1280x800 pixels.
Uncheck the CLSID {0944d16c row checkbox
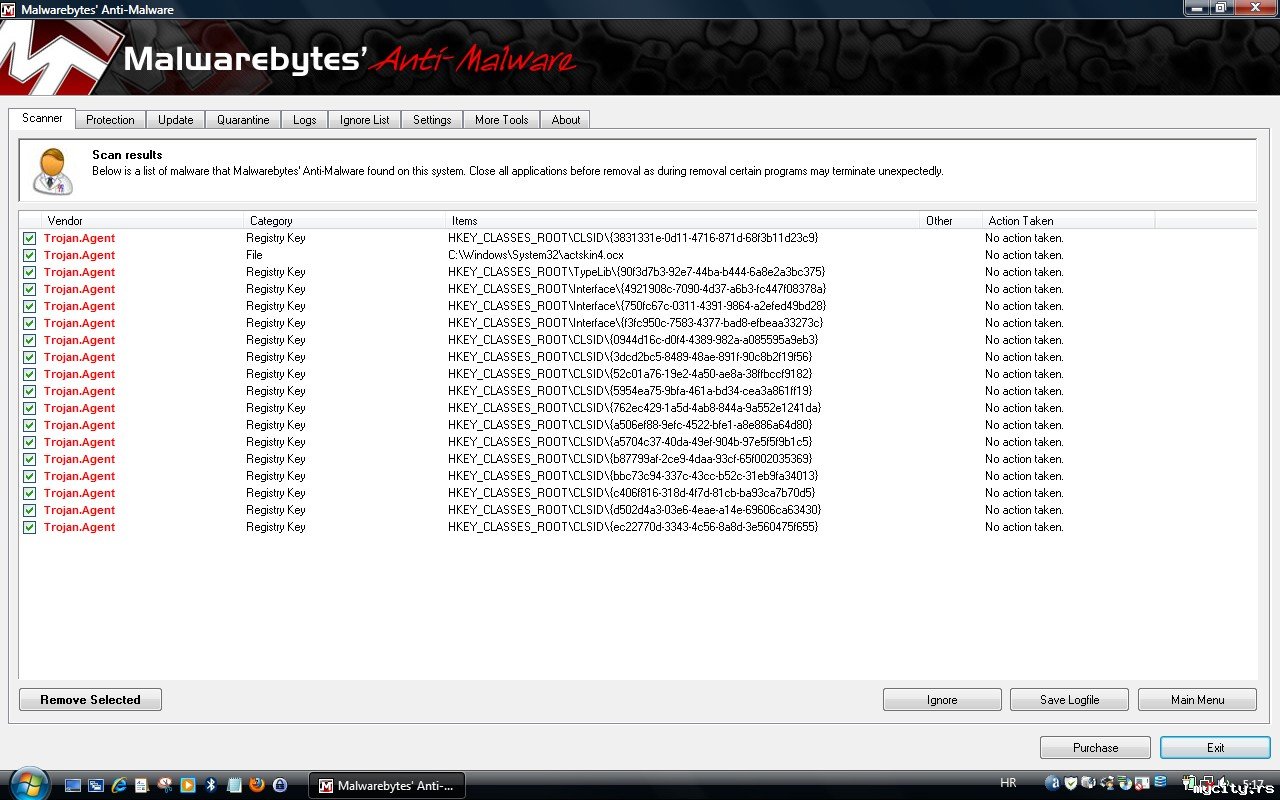[30, 340]
